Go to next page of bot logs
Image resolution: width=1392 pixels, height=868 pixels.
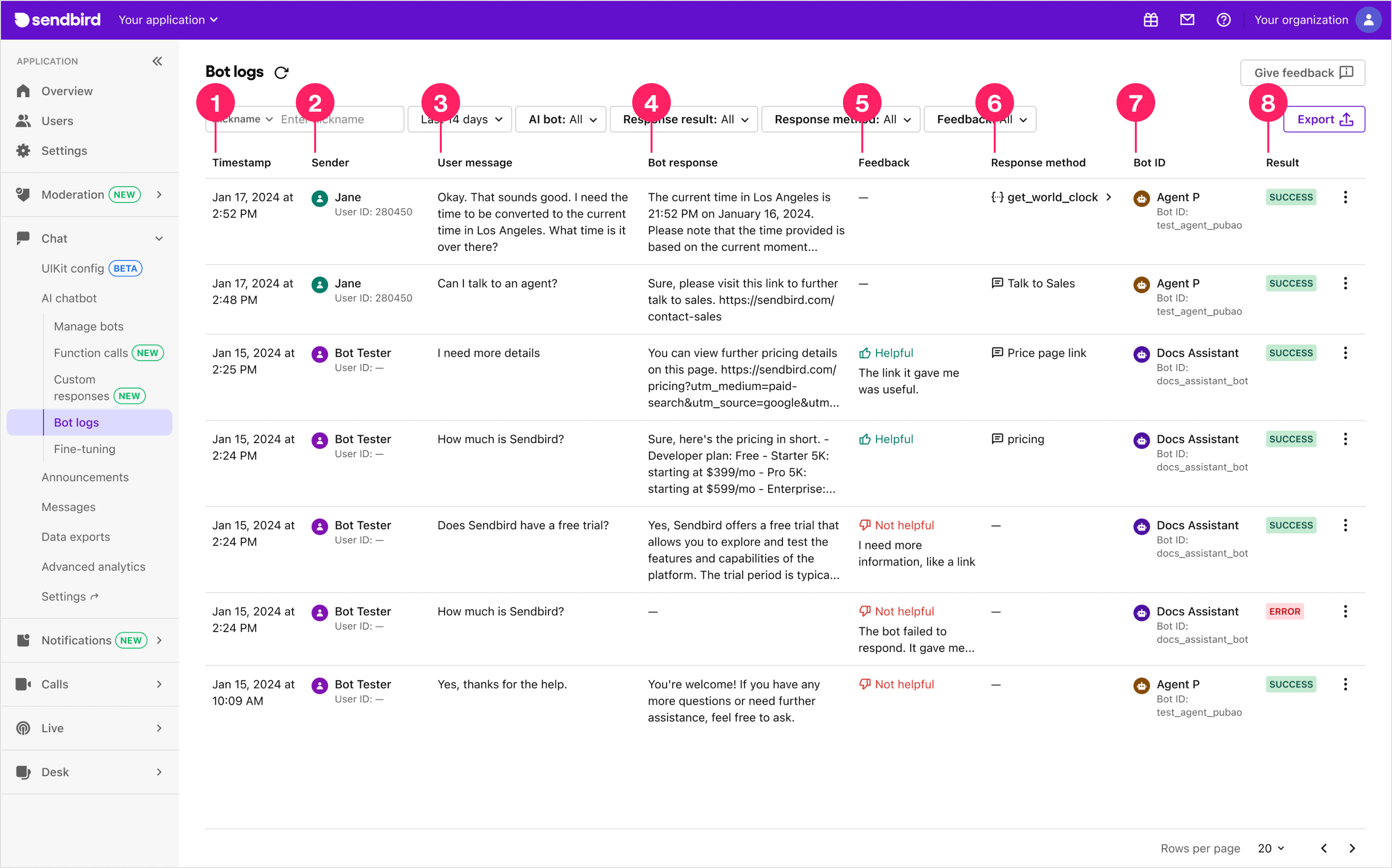pyautogui.click(x=1352, y=848)
